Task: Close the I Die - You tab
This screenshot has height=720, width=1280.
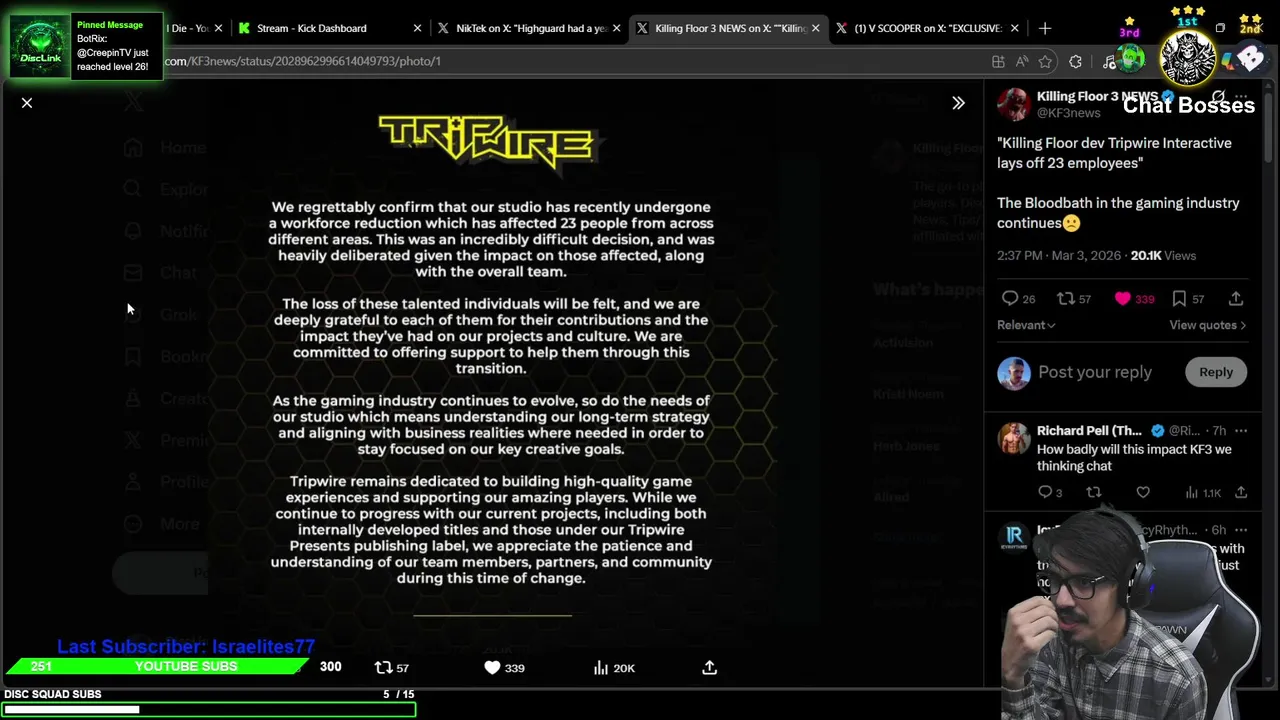Action: tap(218, 28)
